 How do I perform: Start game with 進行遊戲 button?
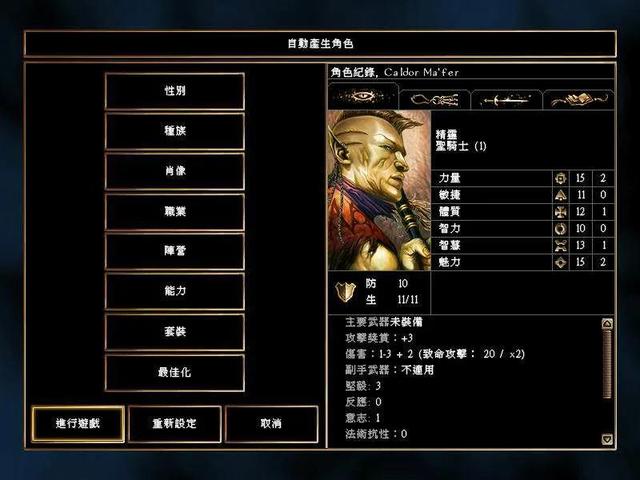coord(78,424)
